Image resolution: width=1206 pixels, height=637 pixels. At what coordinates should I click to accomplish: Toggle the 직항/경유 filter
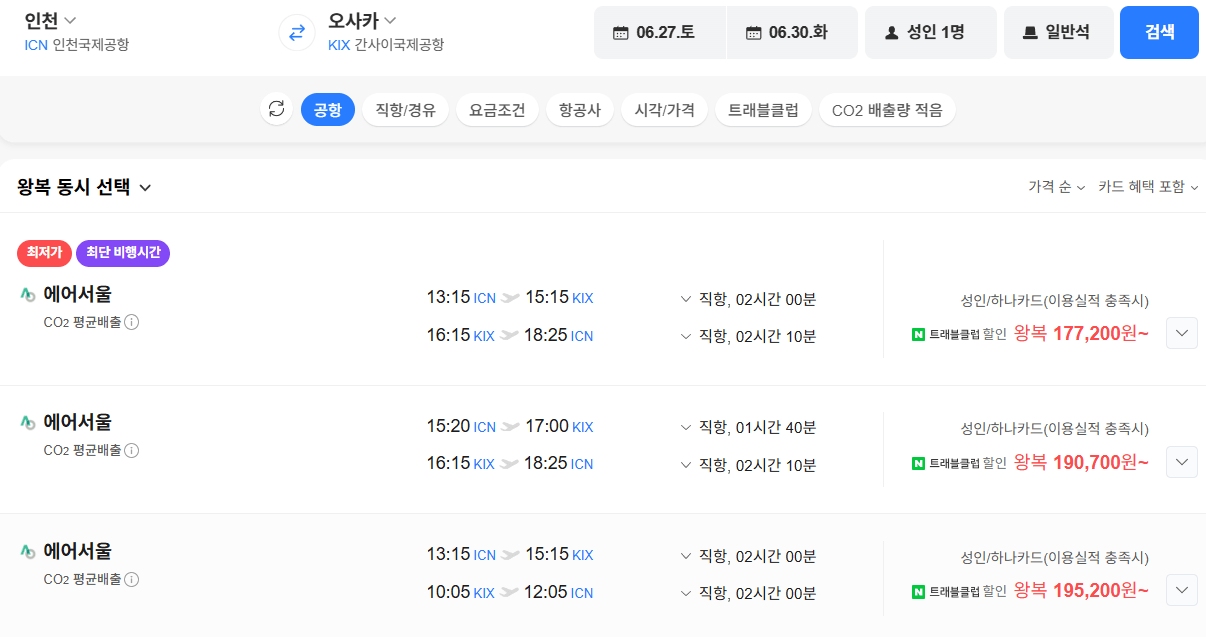pos(405,110)
